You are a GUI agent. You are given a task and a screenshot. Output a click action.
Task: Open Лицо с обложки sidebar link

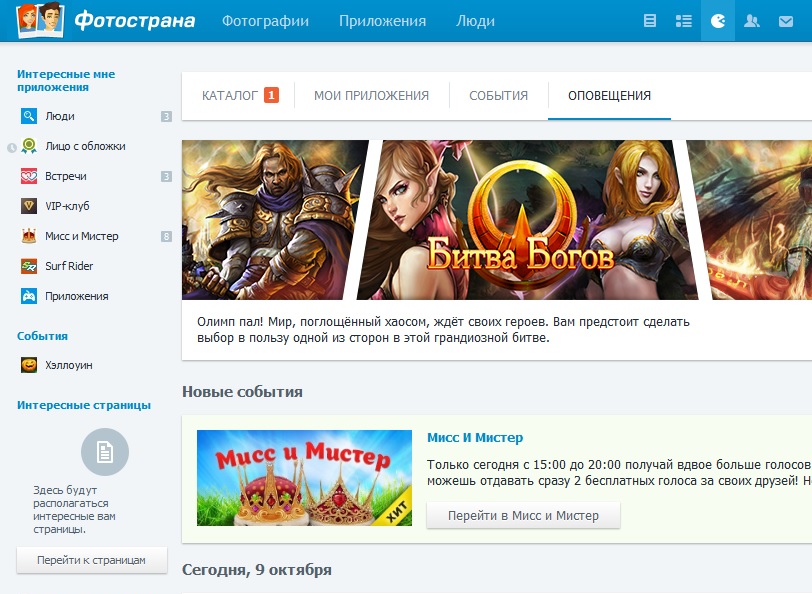pos(85,147)
